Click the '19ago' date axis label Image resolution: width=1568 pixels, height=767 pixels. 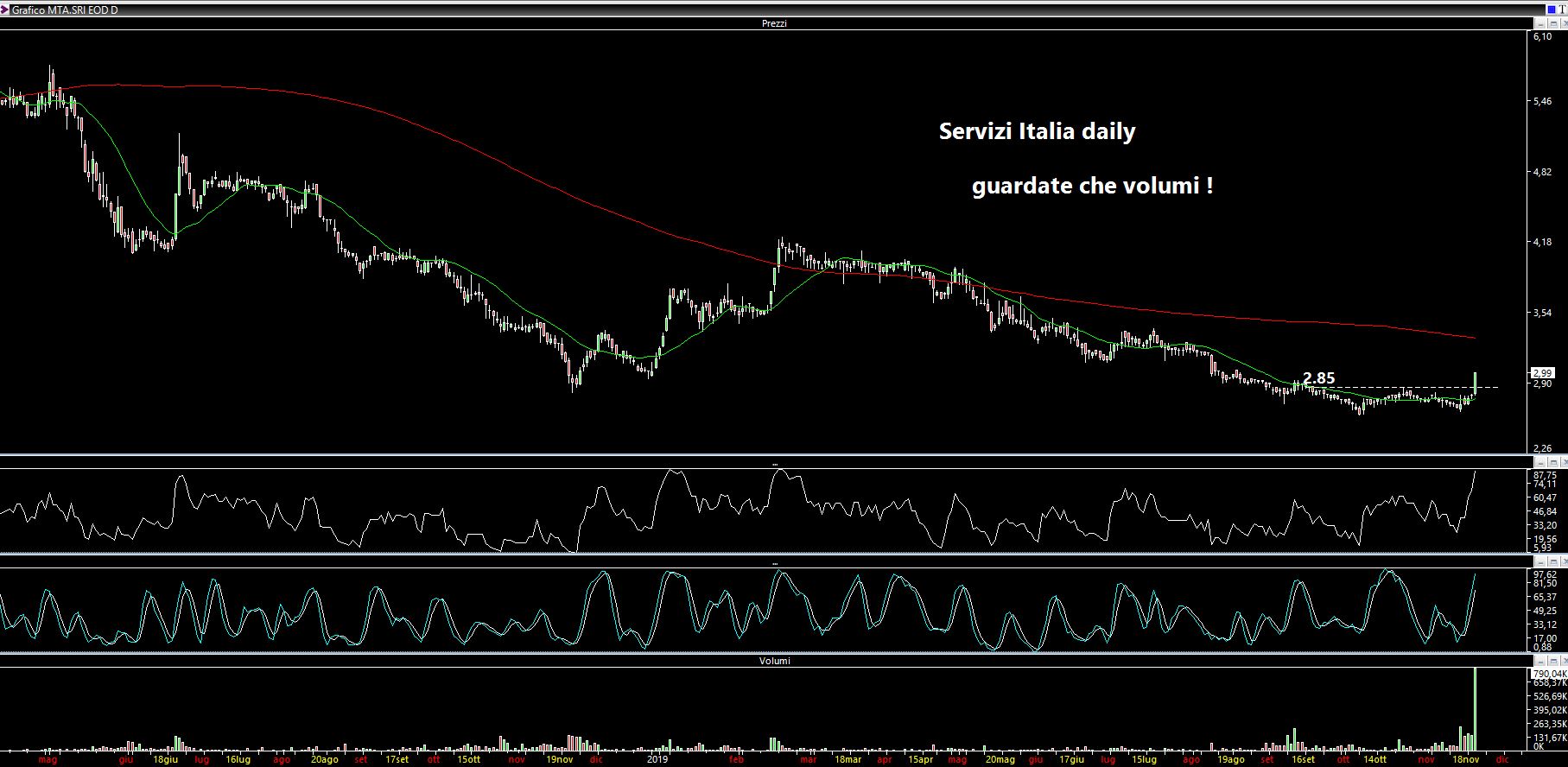tap(1230, 760)
